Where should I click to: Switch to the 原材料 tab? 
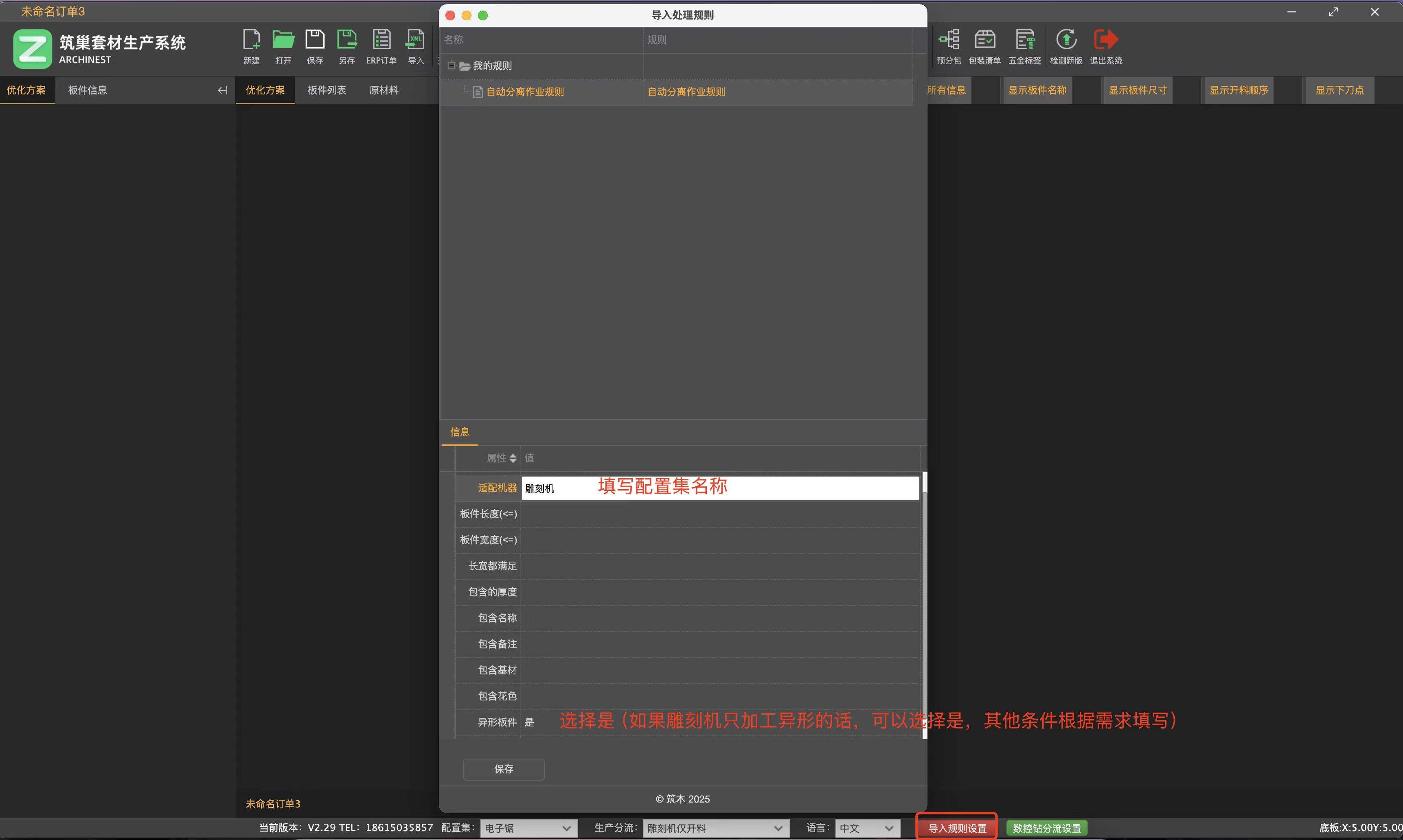[383, 91]
